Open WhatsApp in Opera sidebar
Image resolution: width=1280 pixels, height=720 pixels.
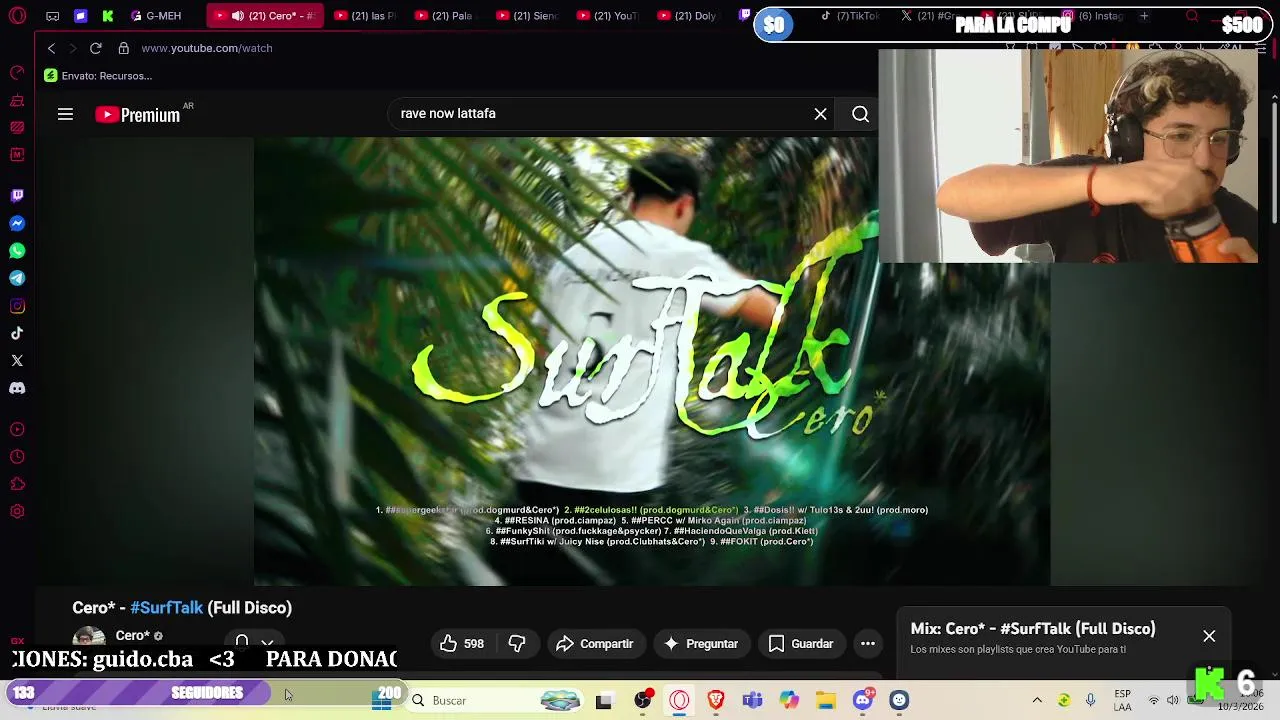17,251
